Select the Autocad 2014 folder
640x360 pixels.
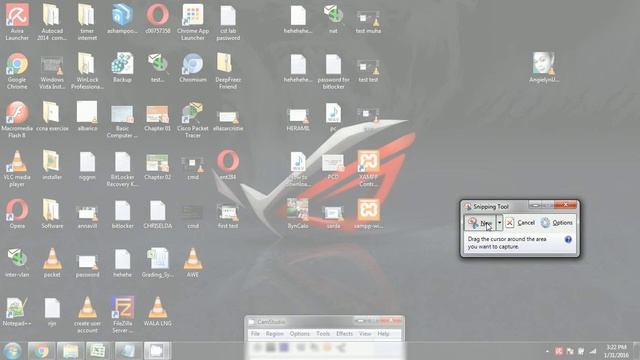click(x=52, y=22)
